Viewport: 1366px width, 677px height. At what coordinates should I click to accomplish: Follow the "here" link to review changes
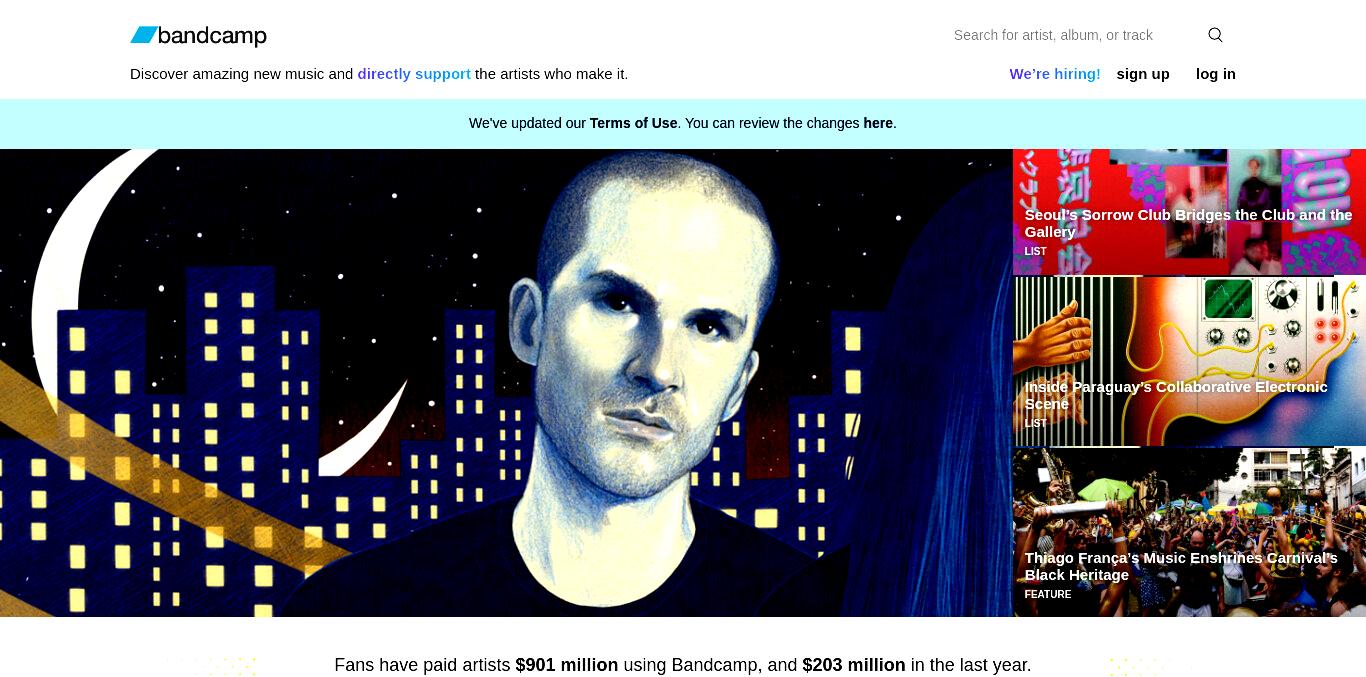click(878, 123)
